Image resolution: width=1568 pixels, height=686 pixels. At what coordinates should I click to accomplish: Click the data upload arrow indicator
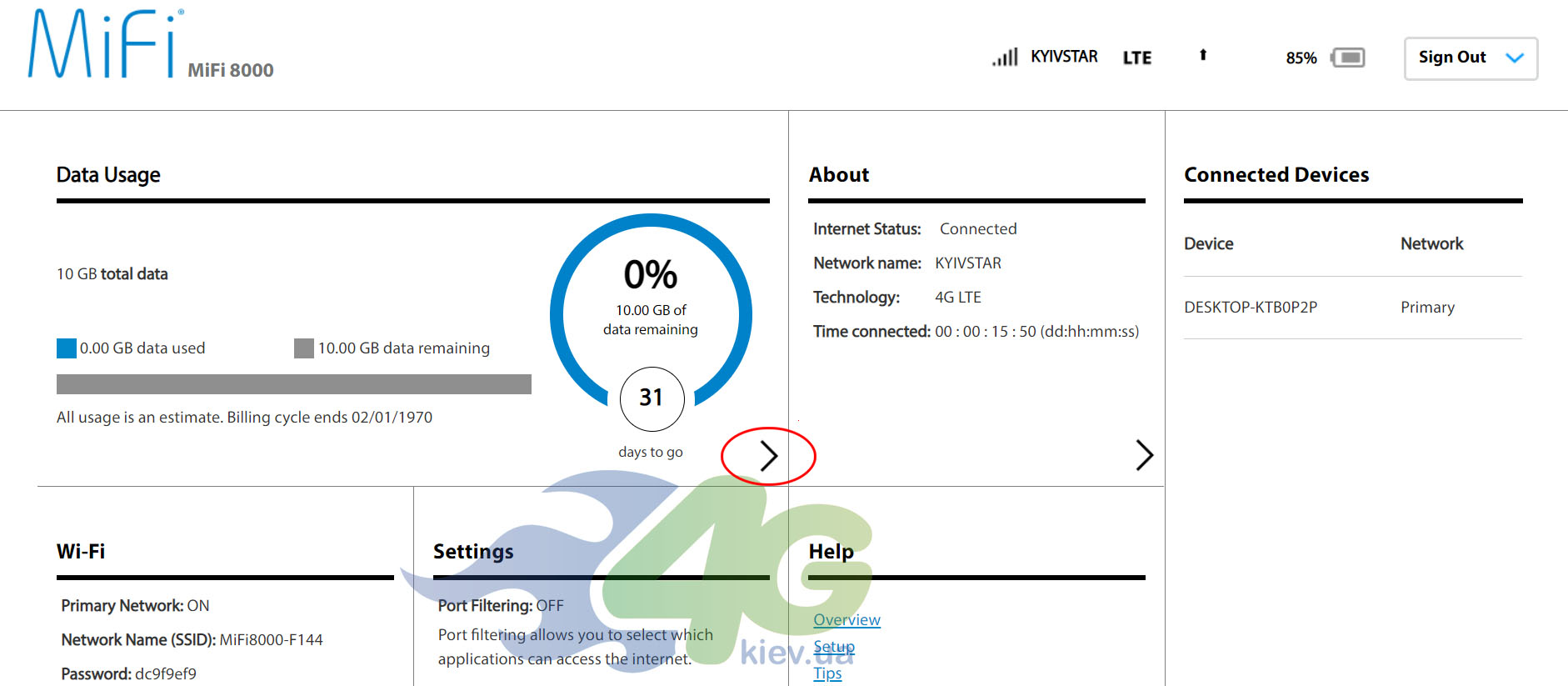click(x=1202, y=55)
